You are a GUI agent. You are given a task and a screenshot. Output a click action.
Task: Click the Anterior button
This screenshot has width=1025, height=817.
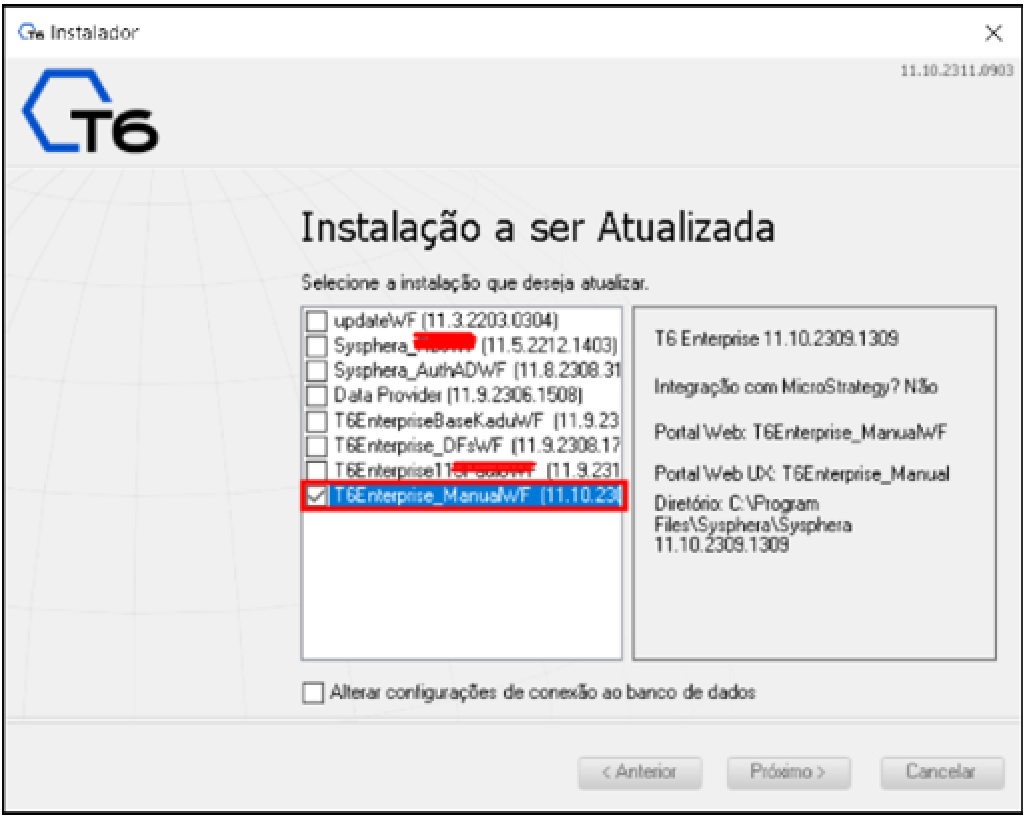coord(639,773)
